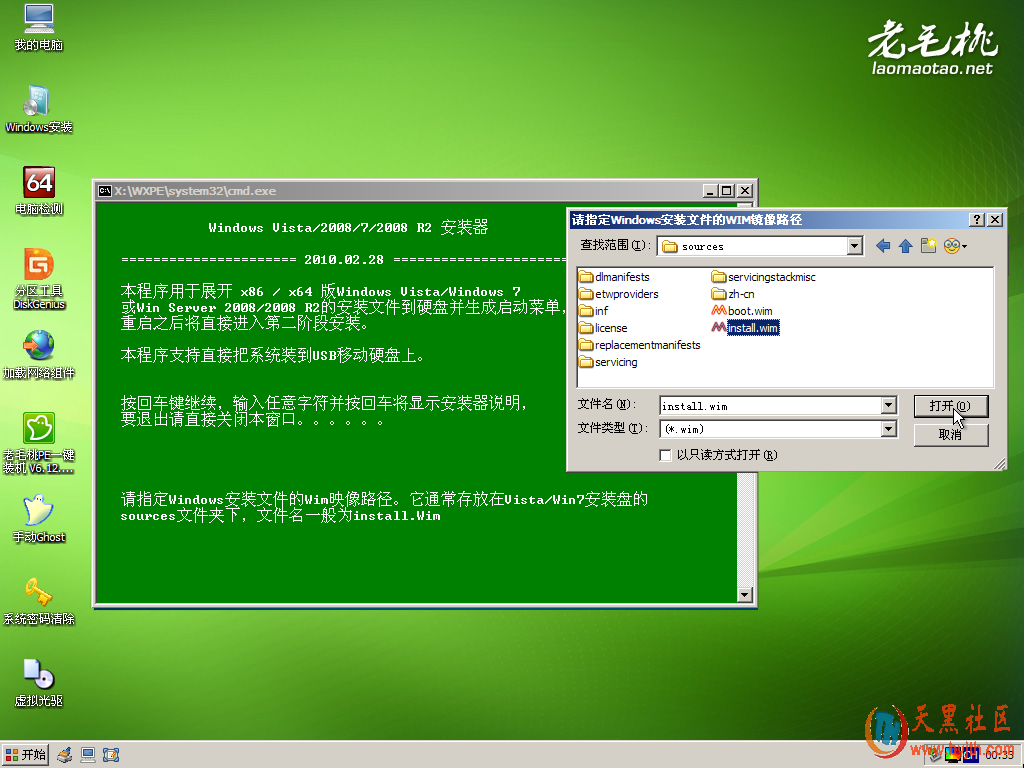Expand the 文件名 combo box arrow
Image resolution: width=1024 pixels, height=768 pixels.
tap(888, 405)
